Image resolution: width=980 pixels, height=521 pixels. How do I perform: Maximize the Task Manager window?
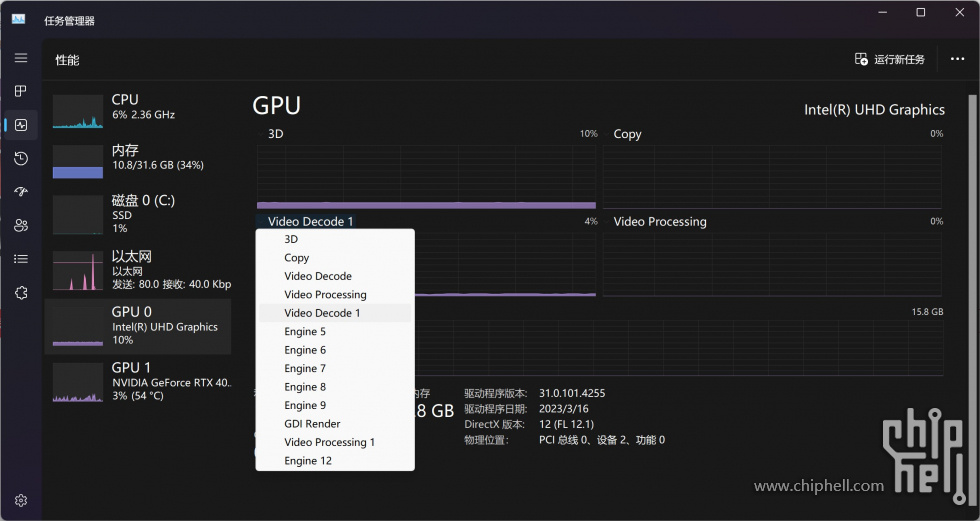921,12
